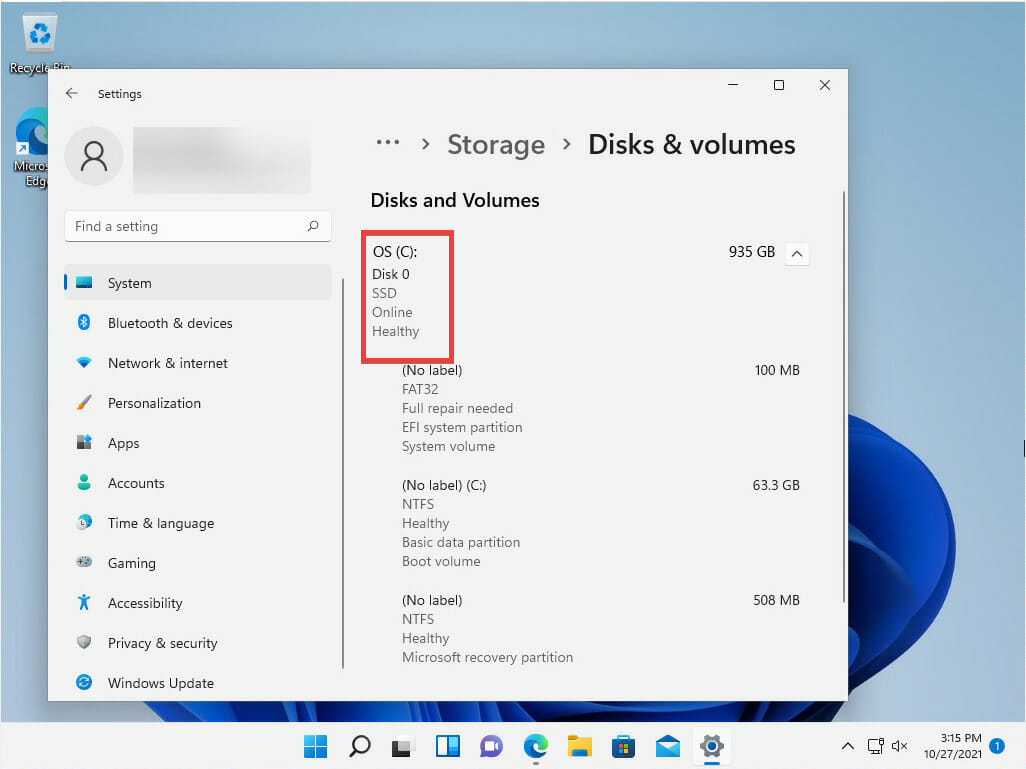1026x769 pixels.
Task: Go to Storage in the breadcrumb
Action: pos(496,145)
